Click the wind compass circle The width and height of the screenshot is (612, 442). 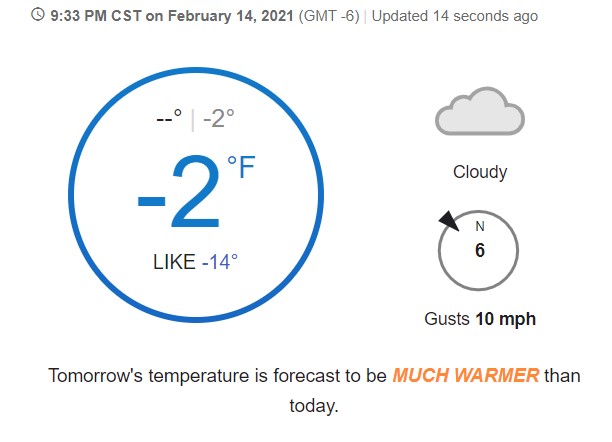tap(478, 250)
